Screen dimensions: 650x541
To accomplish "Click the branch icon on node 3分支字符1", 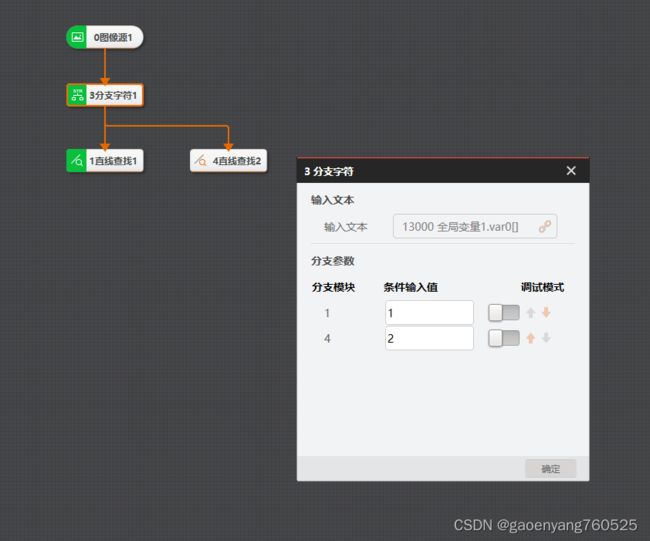I will (x=77, y=95).
